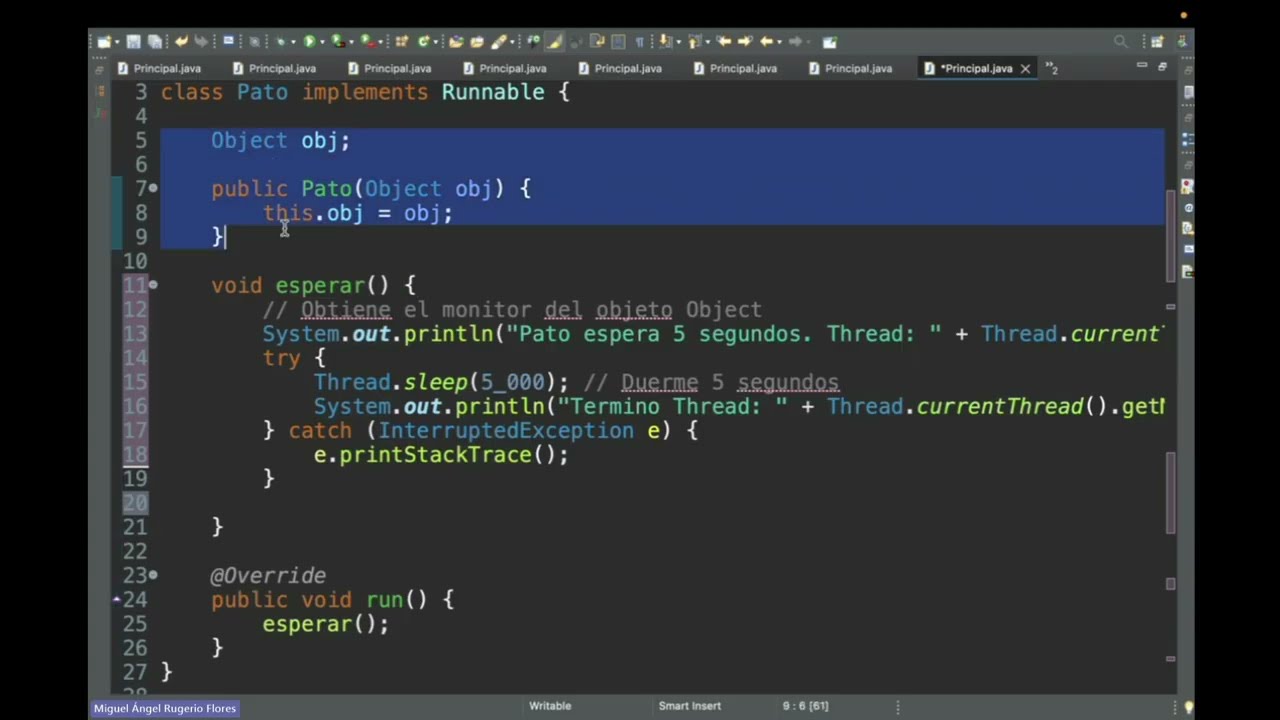Click cursor position 9 : 6 [61]
Screen dimensions: 1280x720
806,706
